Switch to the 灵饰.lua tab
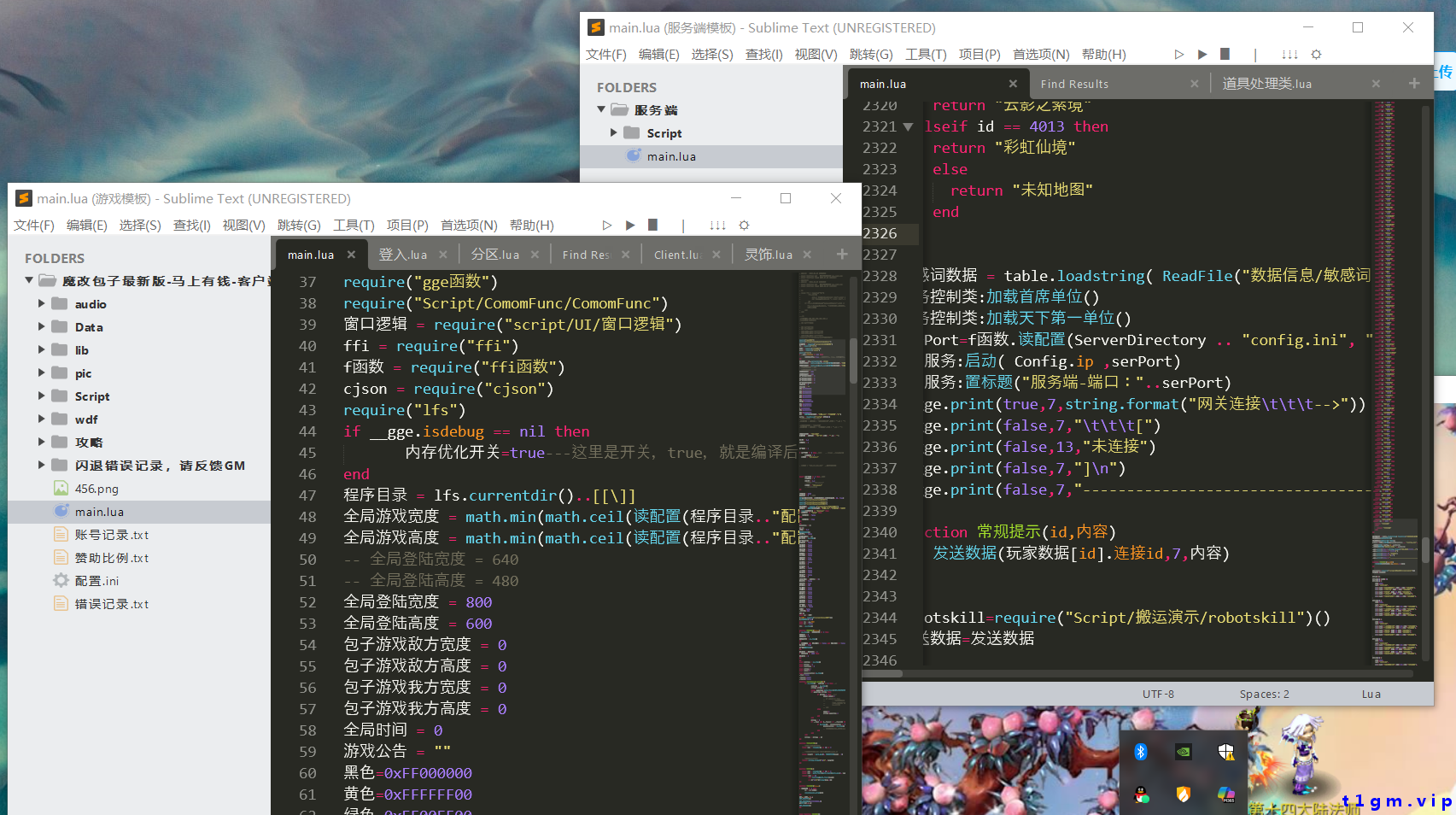Viewport: 1456px width, 815px height. click(768, 254)
